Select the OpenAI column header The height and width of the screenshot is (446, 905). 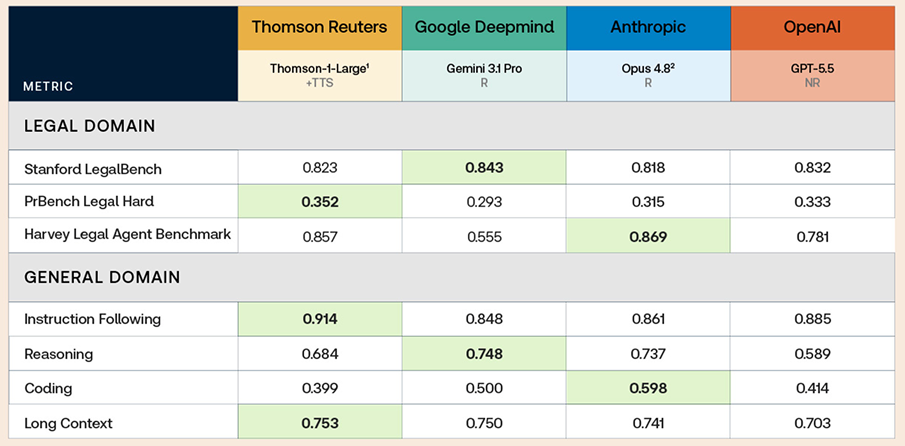(x=813, y=28)
